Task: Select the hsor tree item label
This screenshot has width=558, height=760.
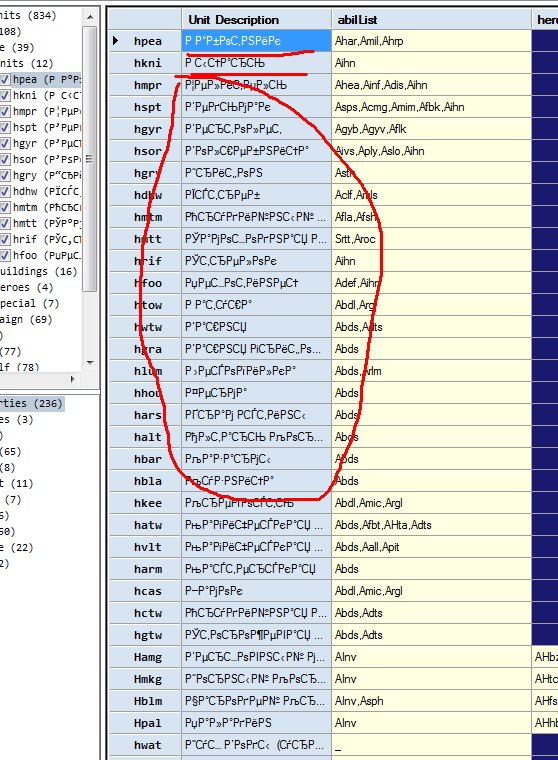Action: coord(47,159)
